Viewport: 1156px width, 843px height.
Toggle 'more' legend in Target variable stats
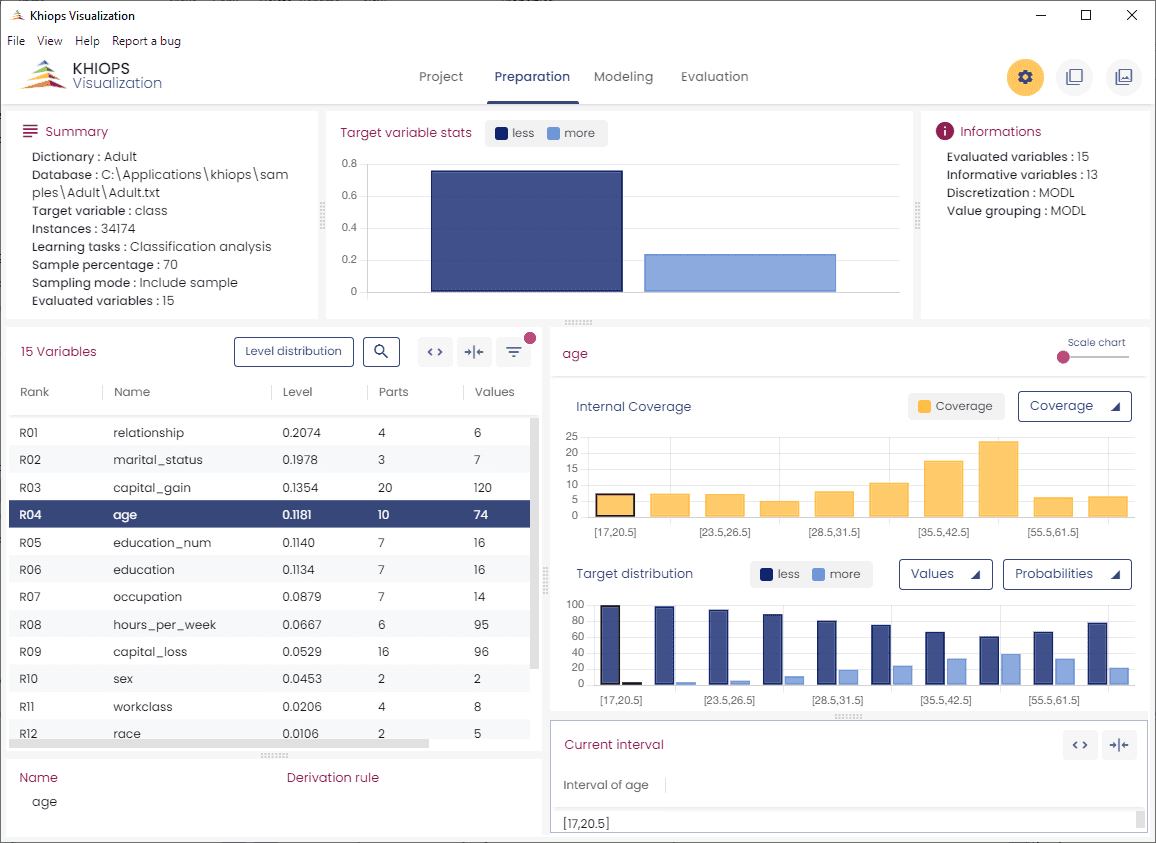(x=570, y=133)
